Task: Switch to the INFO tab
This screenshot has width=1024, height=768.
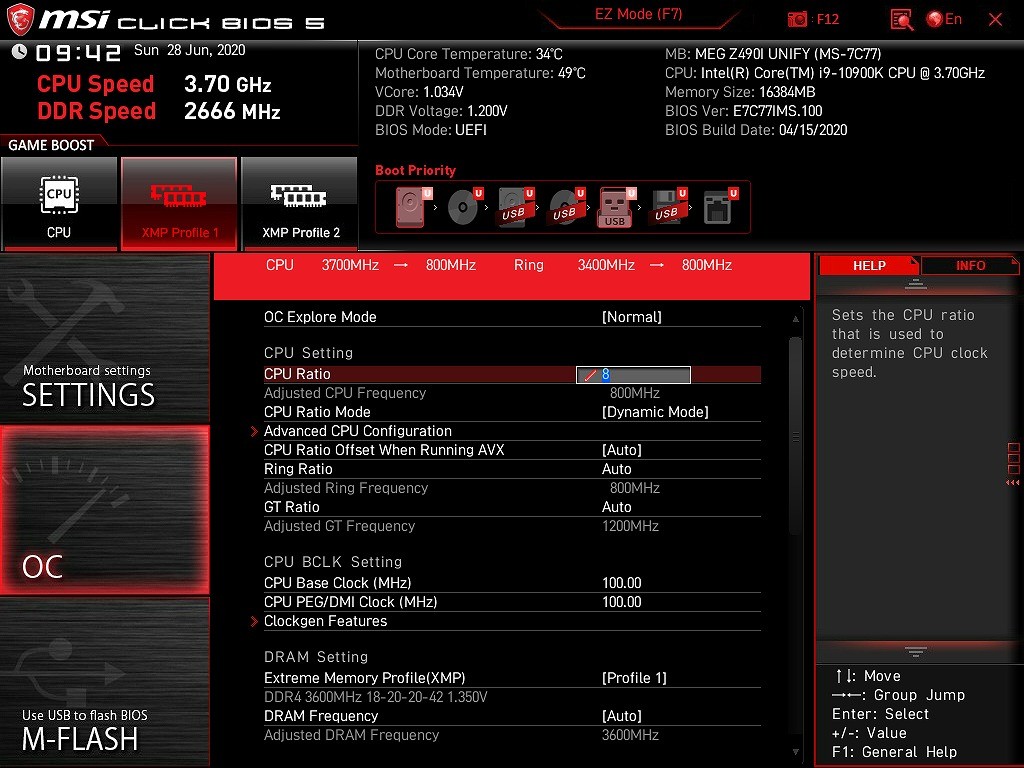Action: [x=970, y=265]
